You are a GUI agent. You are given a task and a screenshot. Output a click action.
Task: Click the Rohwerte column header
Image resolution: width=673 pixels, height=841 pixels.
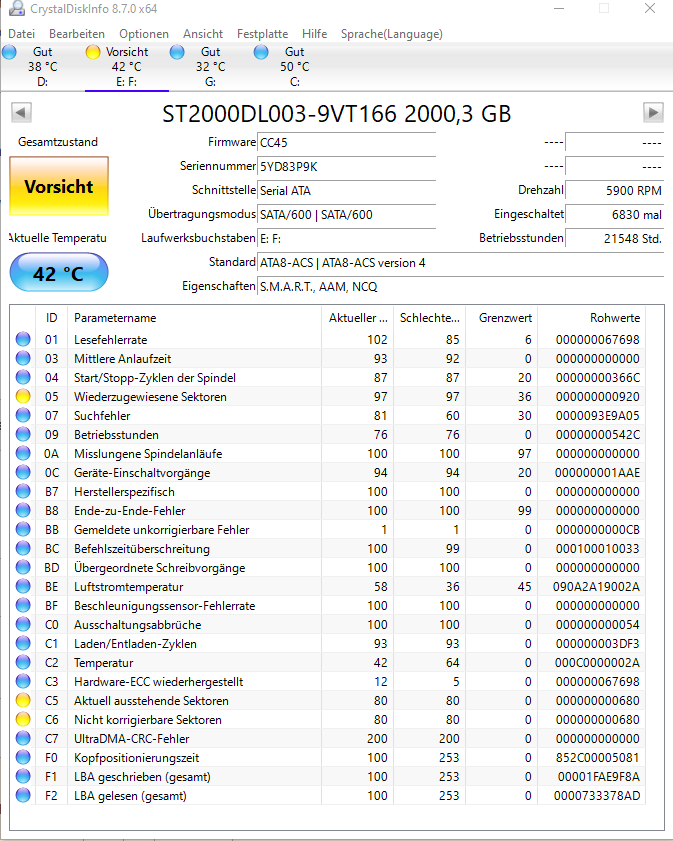coord(592,318)
